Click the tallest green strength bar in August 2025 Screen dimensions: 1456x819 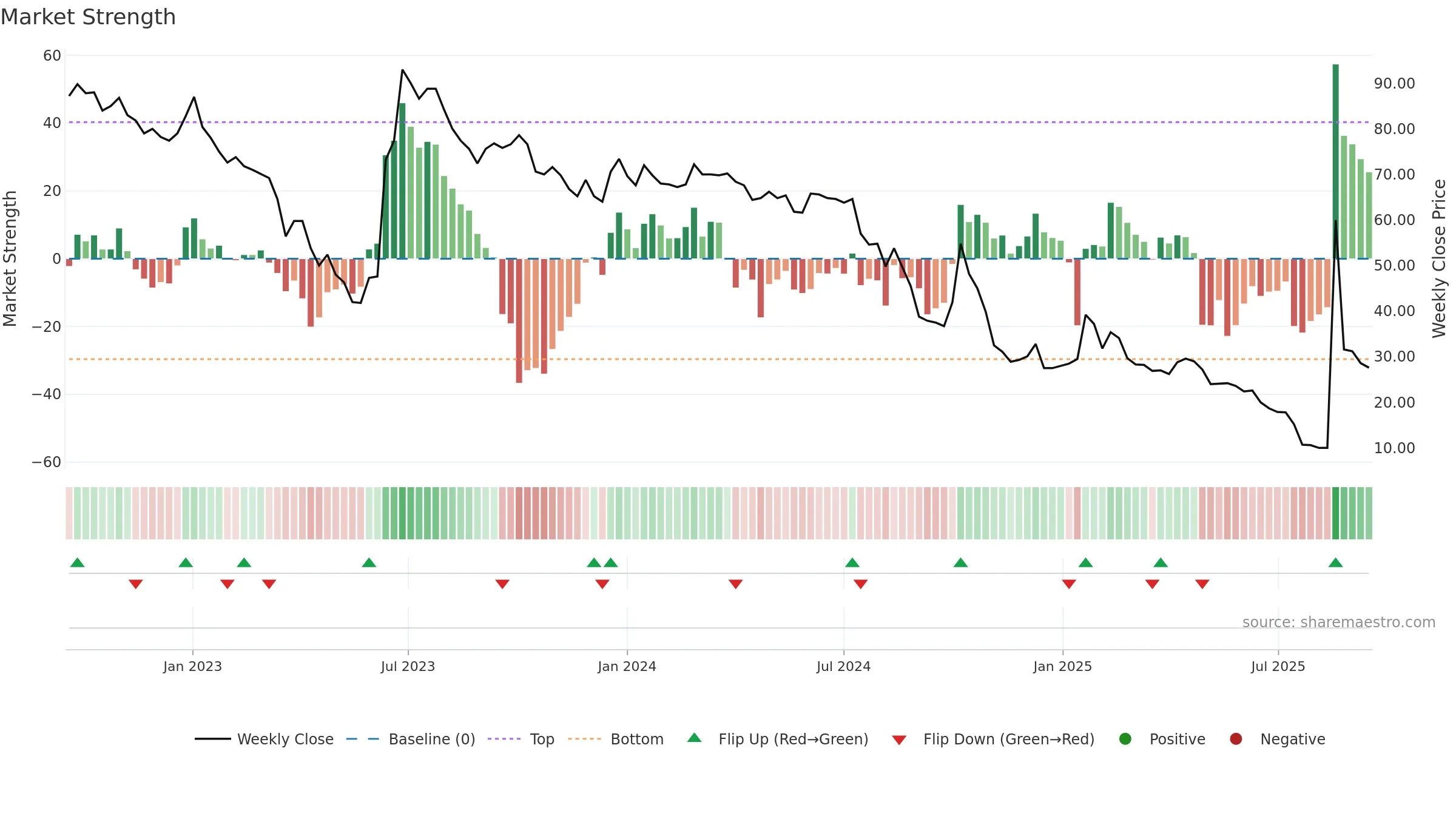[1335, 161]
